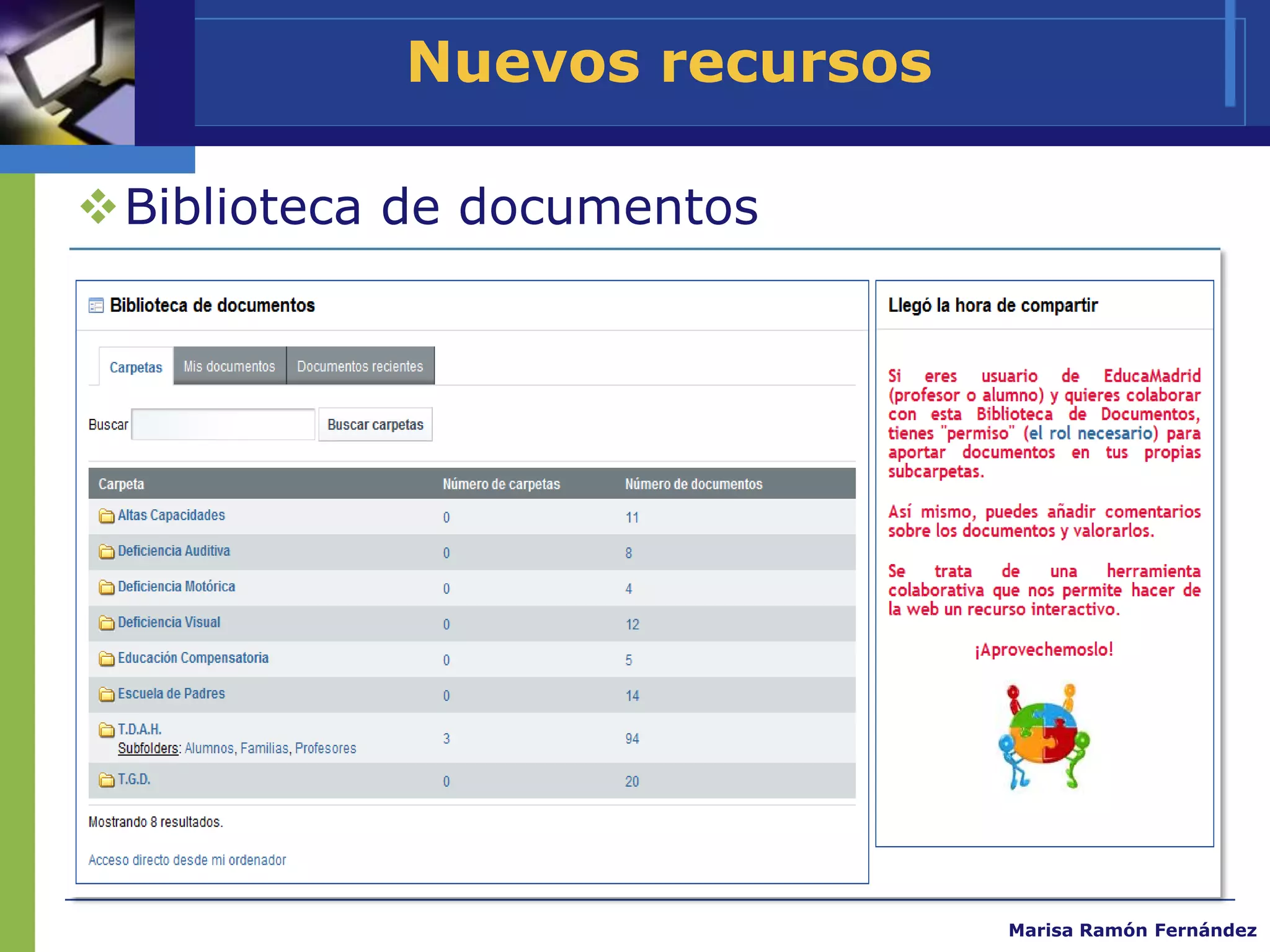Image resolution: width=1270 pixels, height=952 pixels.
Task: Click document count 8 for Deficiencia Auditiva
Action: click(x=629, y=553)
